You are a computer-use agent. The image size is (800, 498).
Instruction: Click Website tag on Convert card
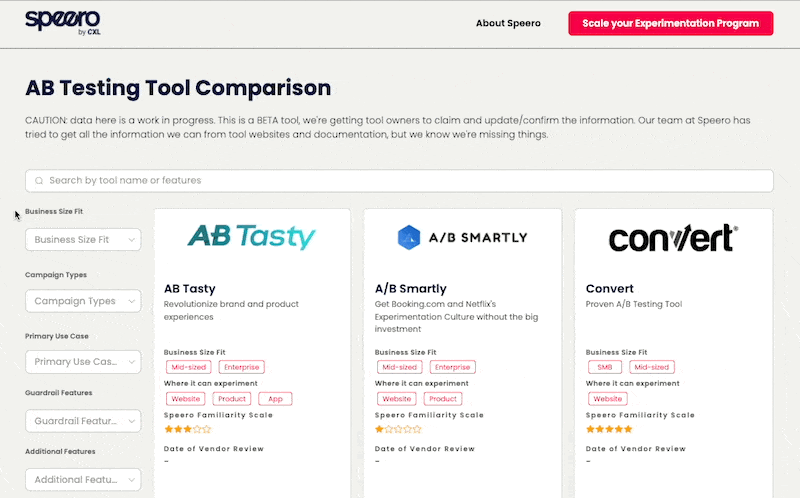(608, 399)
